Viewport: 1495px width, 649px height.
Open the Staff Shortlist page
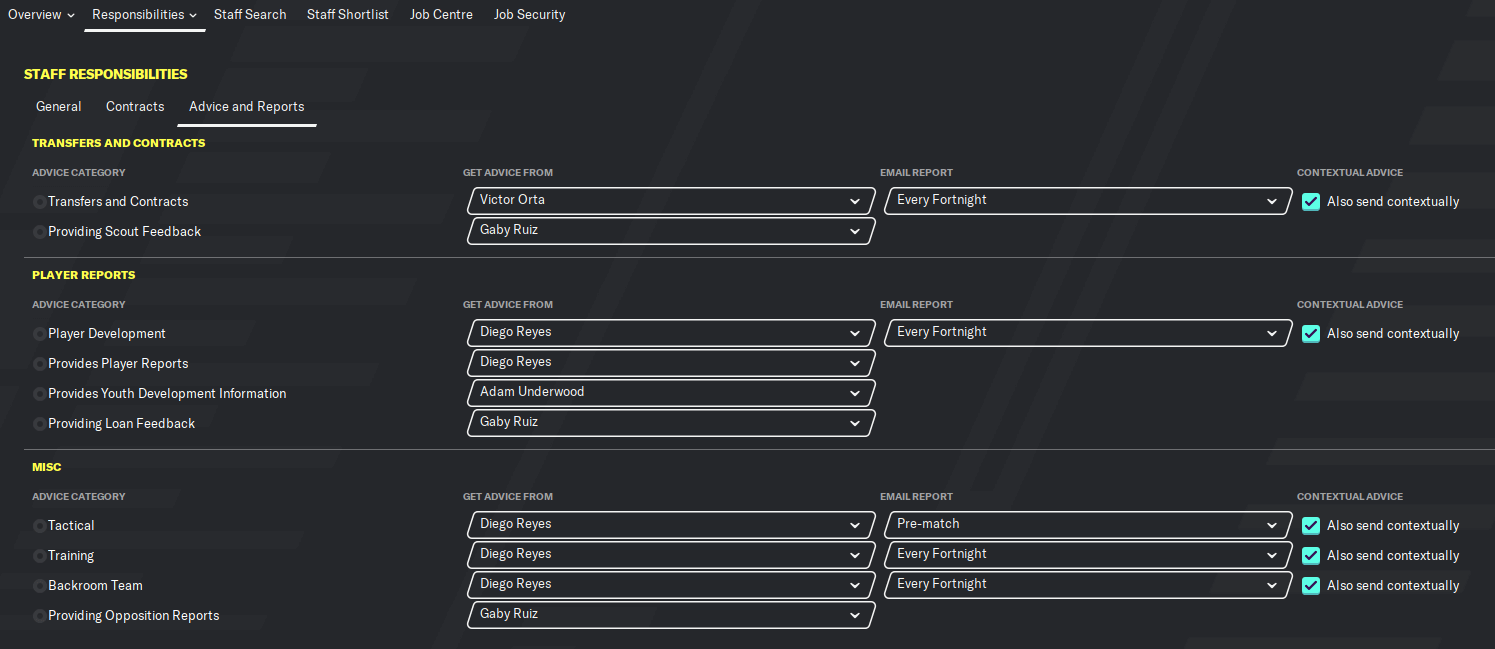[348, 15]
